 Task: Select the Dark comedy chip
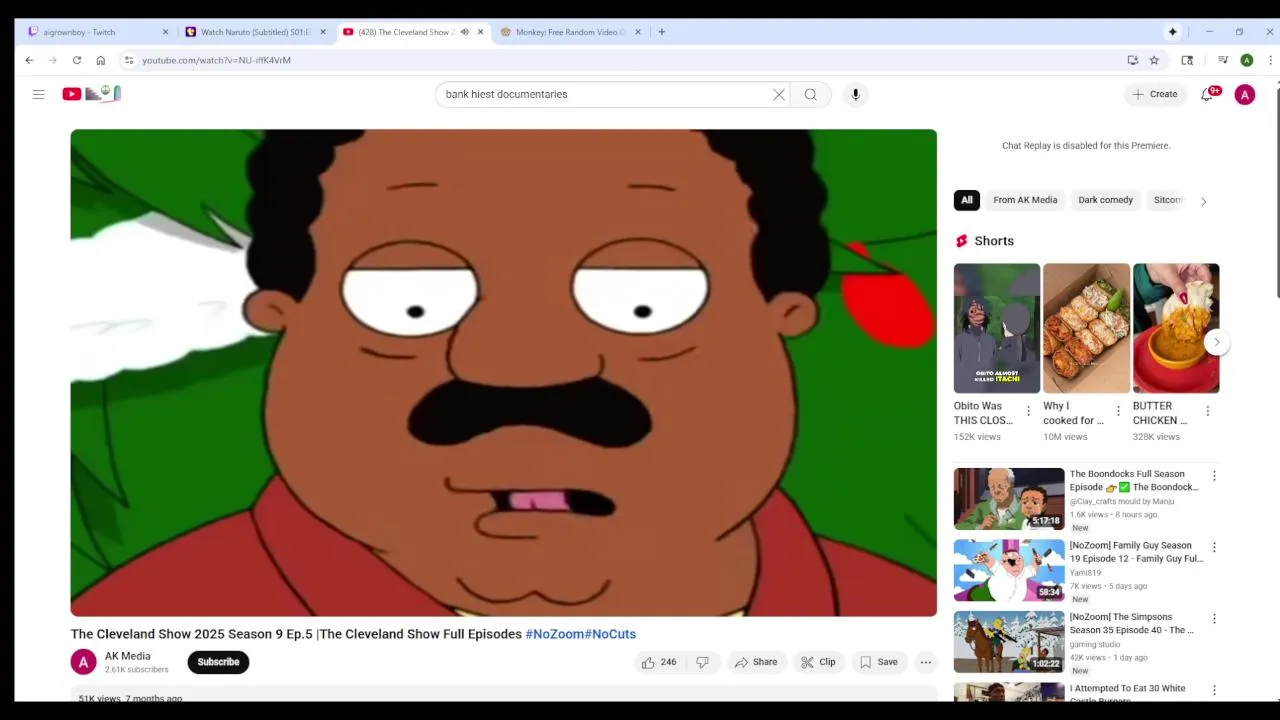pyautogui.click(x=1105, y=200)
